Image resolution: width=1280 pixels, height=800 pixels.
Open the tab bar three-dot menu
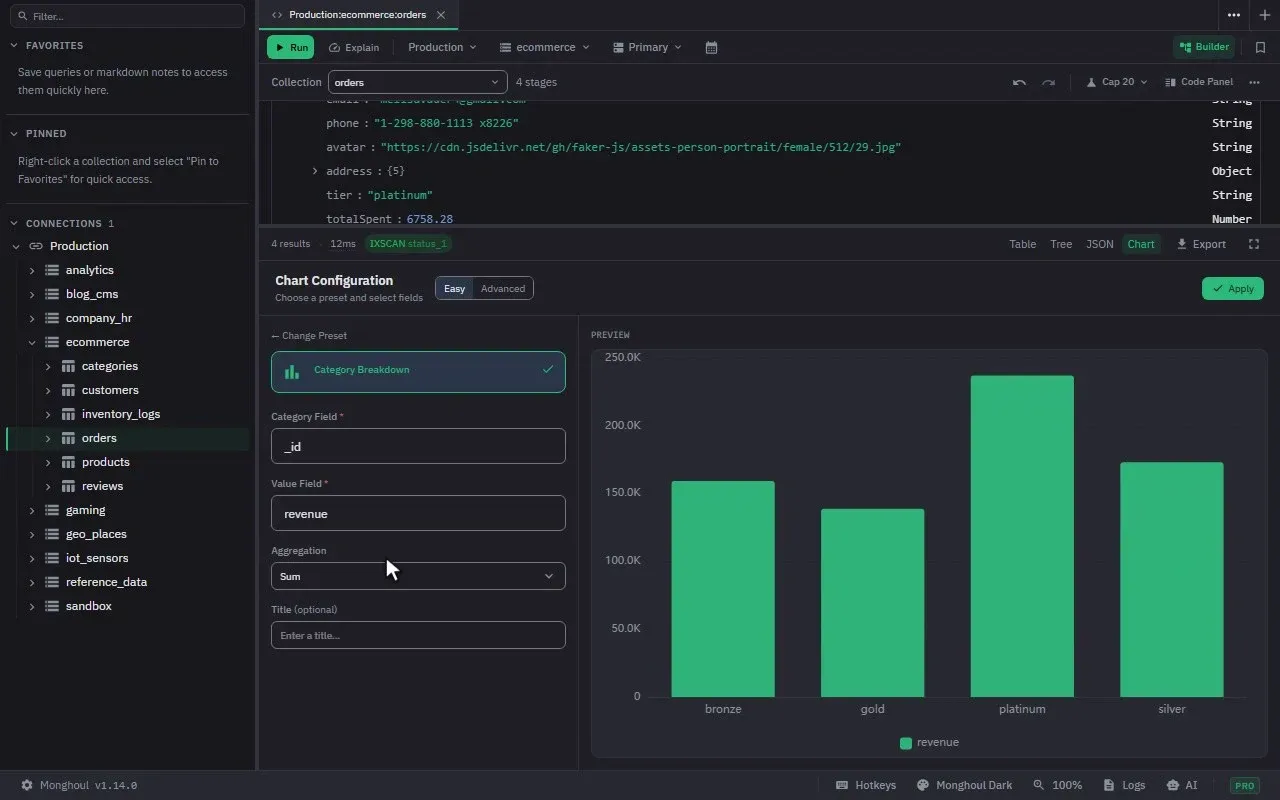point(1234,15)
